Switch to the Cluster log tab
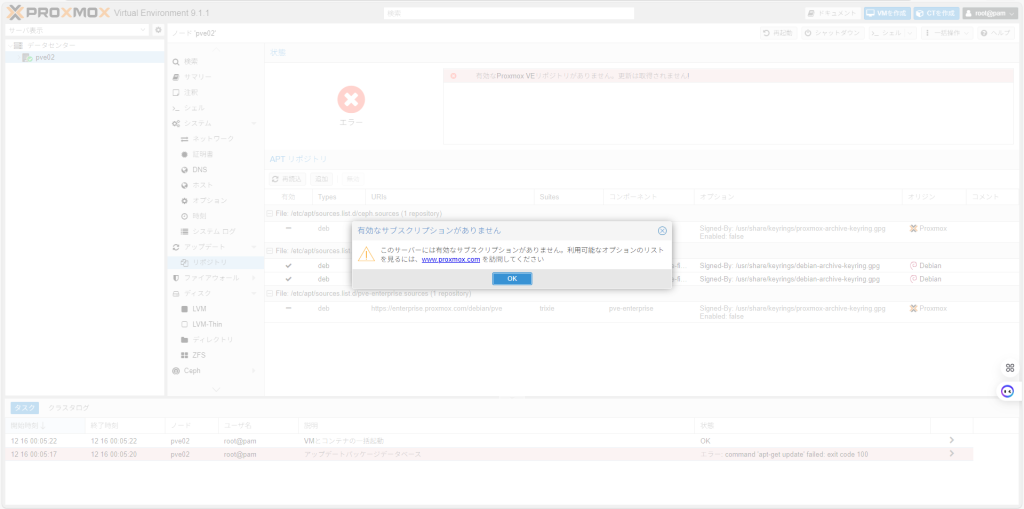 pos(70,407)
